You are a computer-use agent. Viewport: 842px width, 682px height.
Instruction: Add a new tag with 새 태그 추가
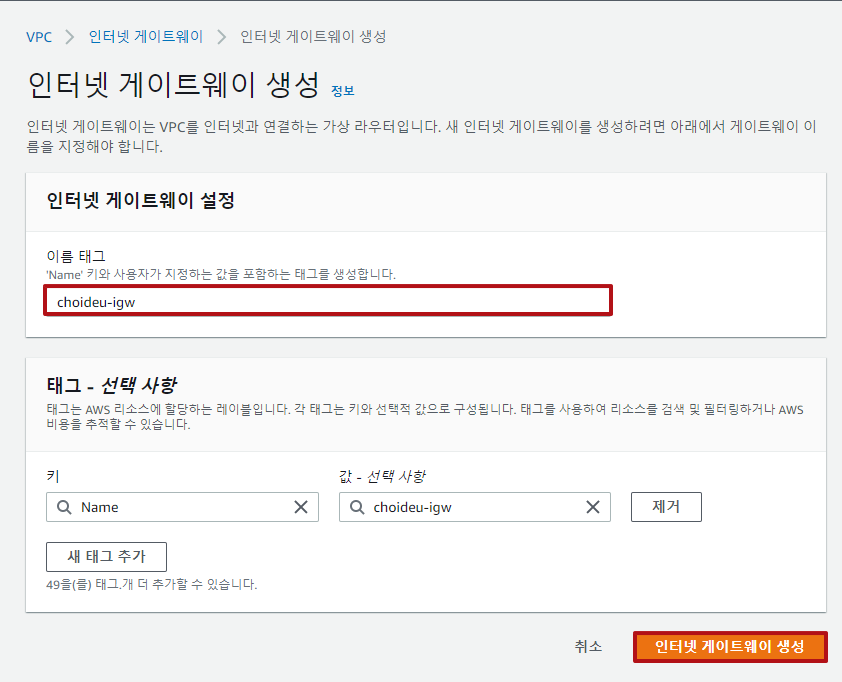(106, 557)
